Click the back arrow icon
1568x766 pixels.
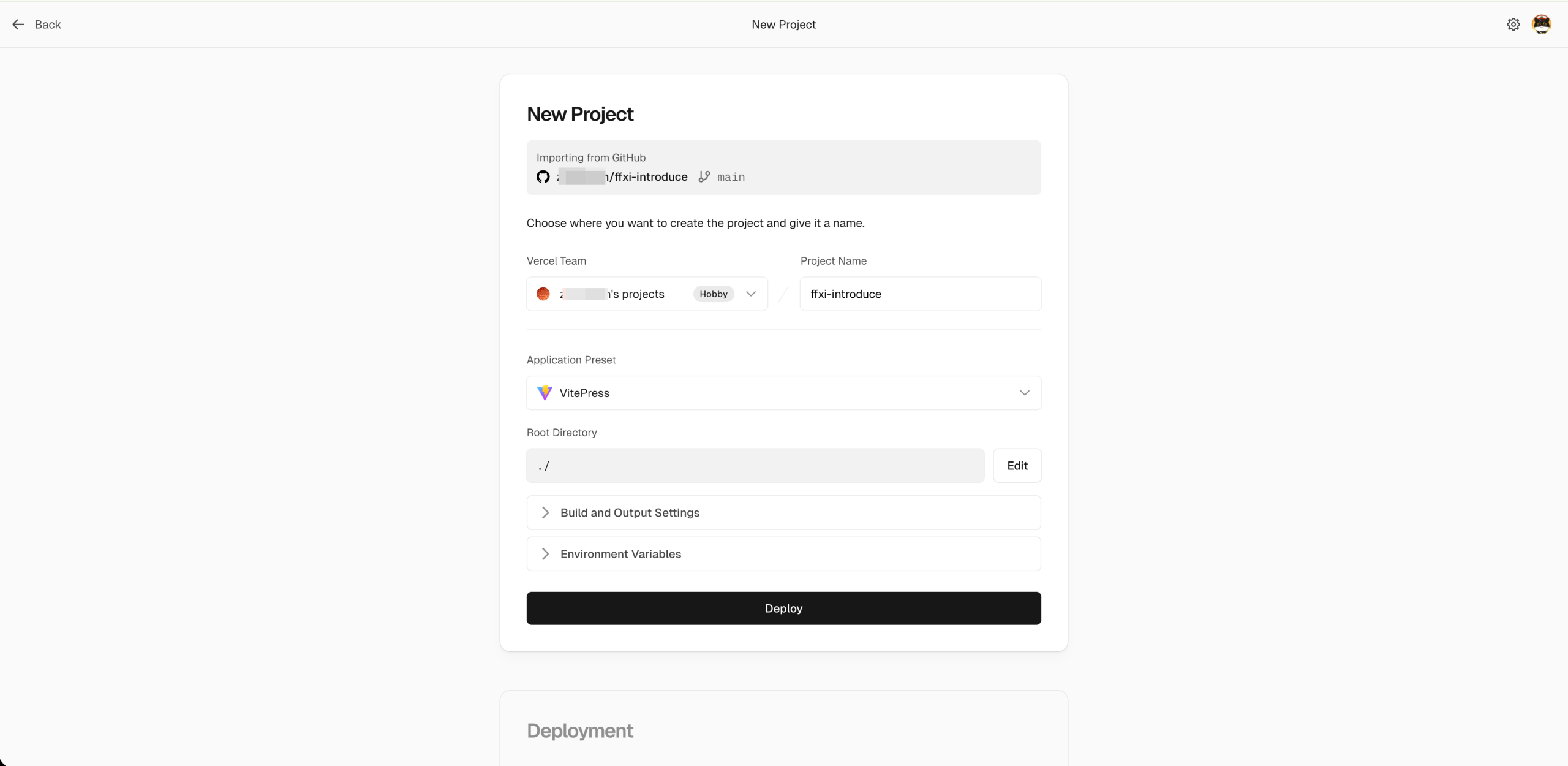point(18,25)
